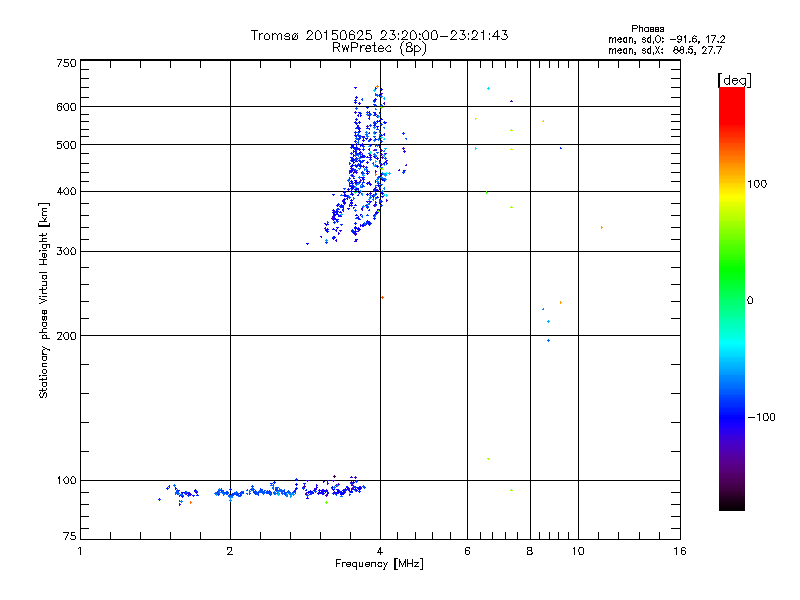Click the isolated orange data point near 240 km at 4 MHz
Viewport: 800px width, 600px height.
tap(382, 297)
